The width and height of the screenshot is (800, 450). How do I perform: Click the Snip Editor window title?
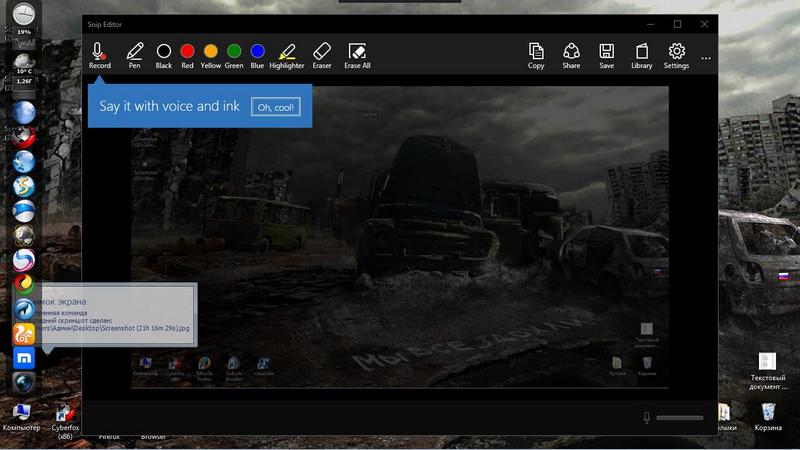(x=105, y=24)
